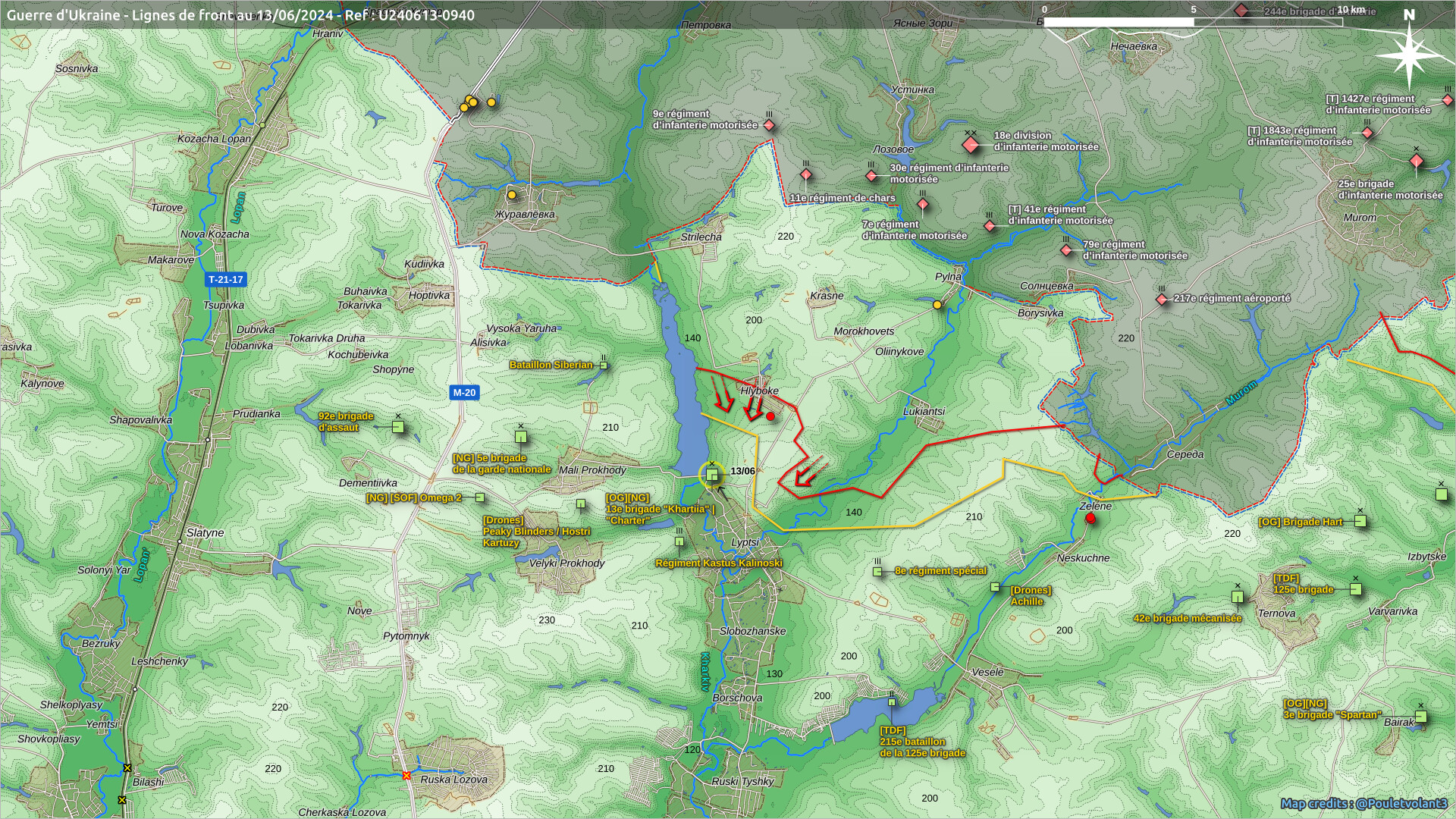The height and width of the screenshot is (819, 1456).
Task: Click the 10 km scale bar
Action: [1193, 22]
